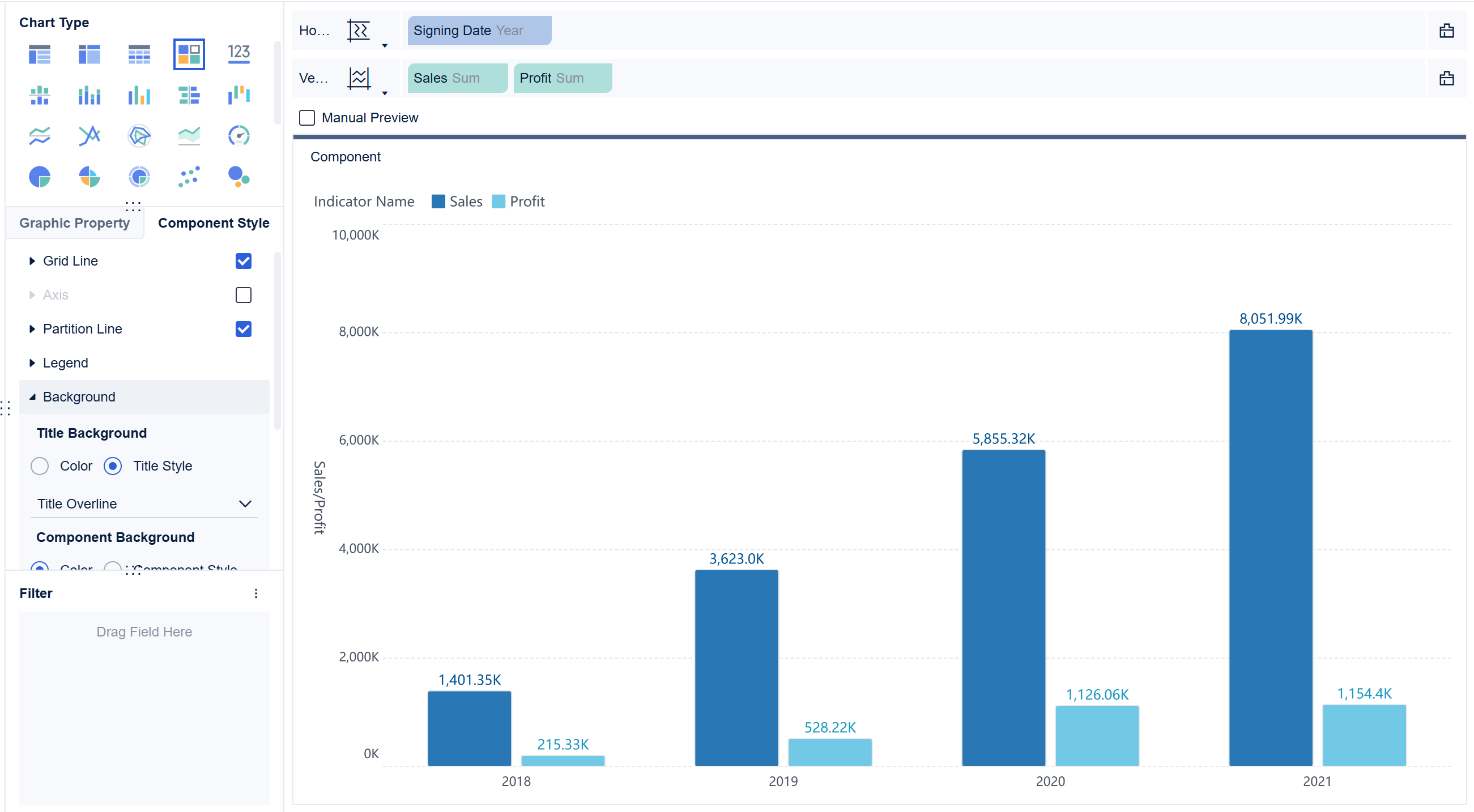Uncheck the Grid Line checkbox
Screen dimensions: 1474x812
[243, 262]
